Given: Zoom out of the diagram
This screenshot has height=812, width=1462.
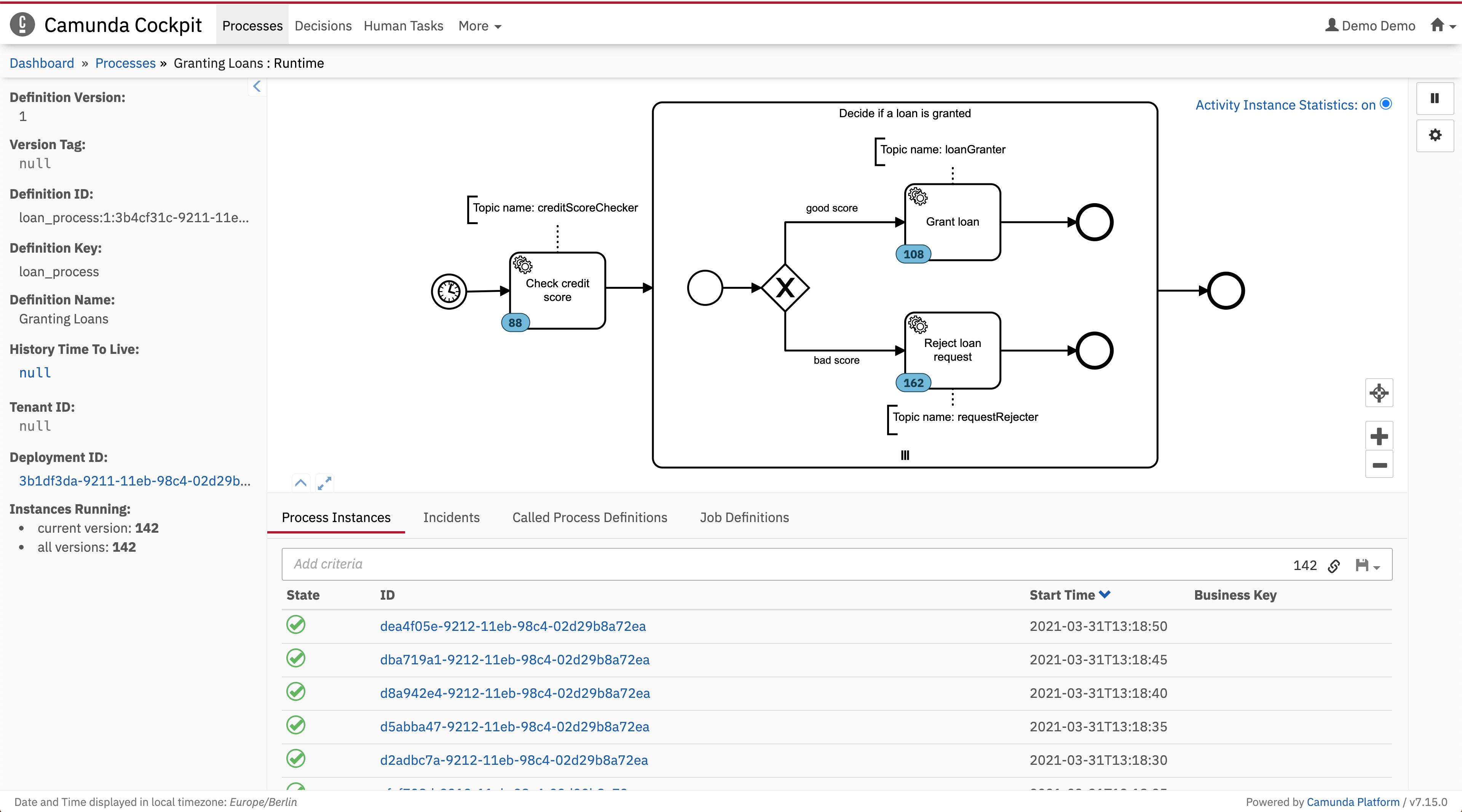Looking at the screenshot, I should (1379, 465).
